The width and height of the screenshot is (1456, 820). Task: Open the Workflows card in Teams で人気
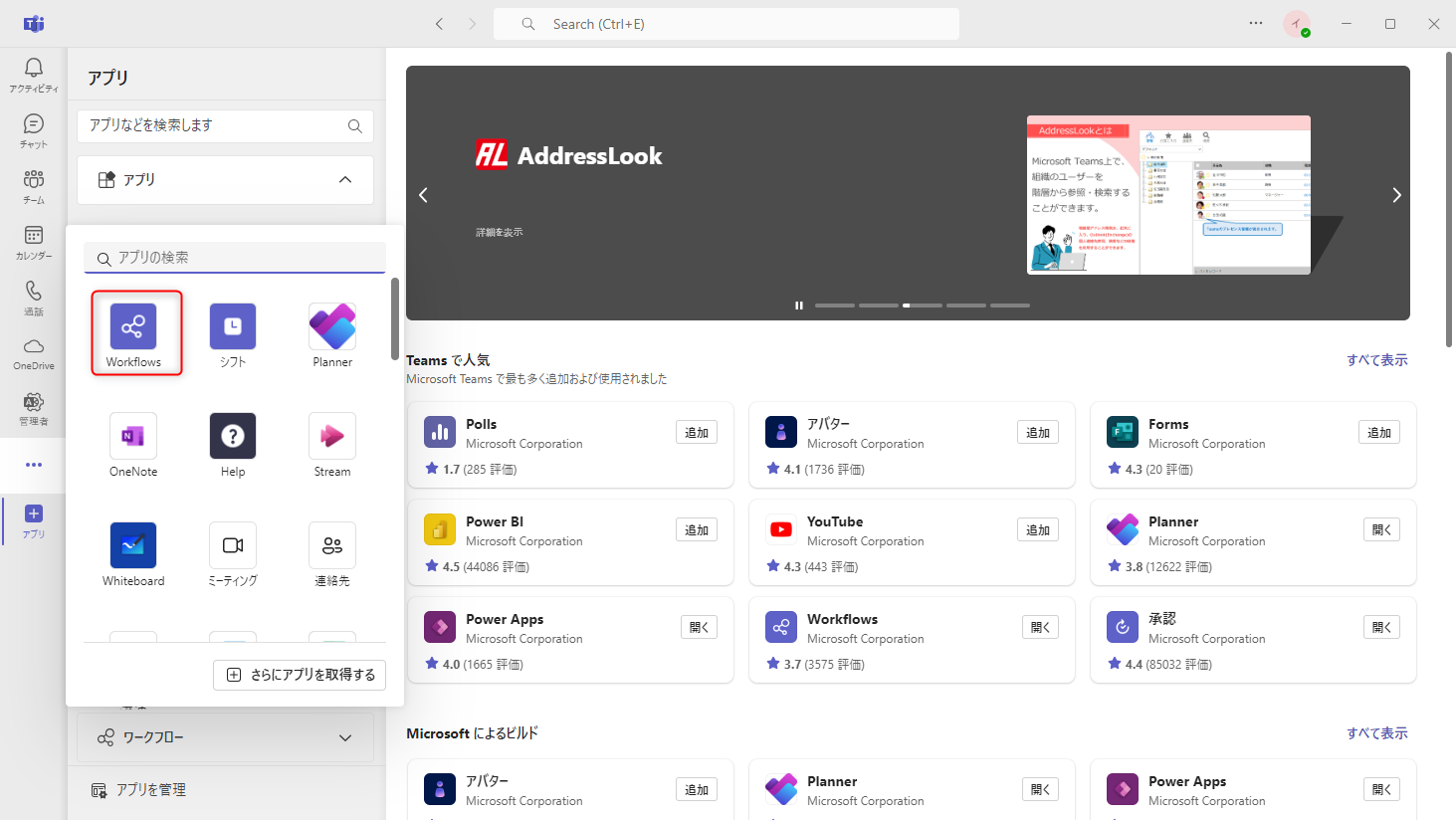pyautogui.click(x=912, y=640)
